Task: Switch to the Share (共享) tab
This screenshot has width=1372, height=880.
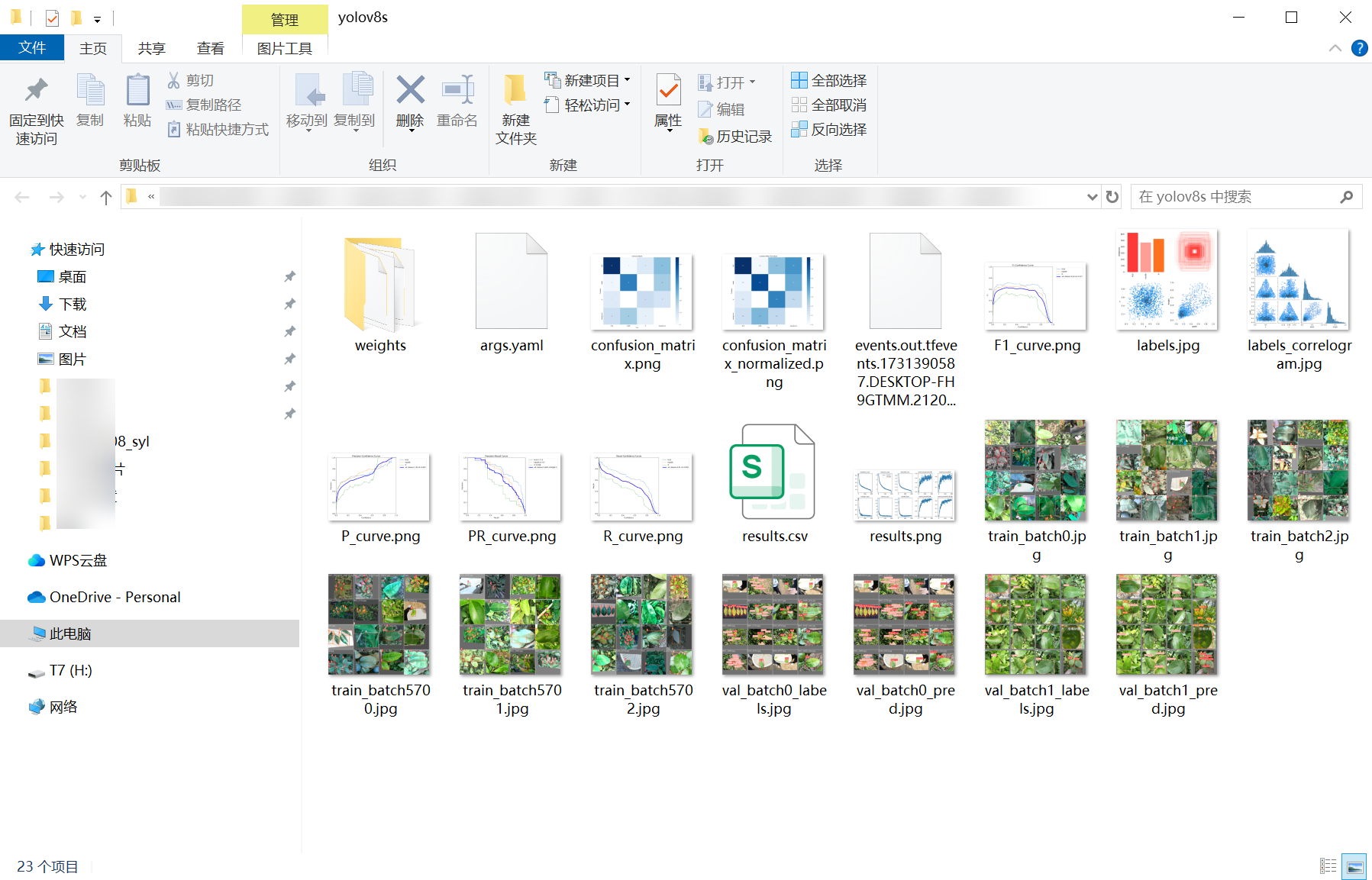Action: 151,49
